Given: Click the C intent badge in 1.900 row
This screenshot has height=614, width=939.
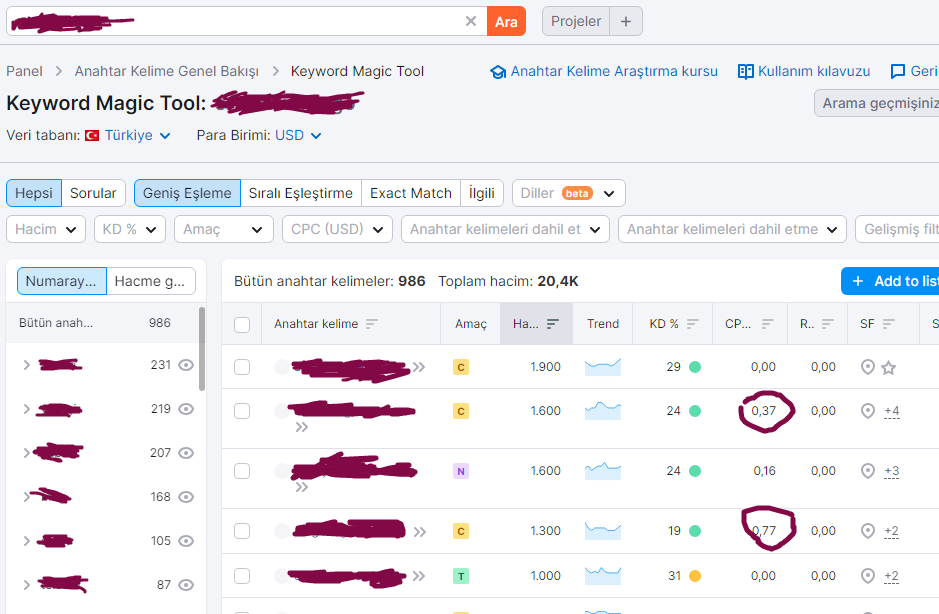Looking at the screenshot, I should [x=461, y=367].
